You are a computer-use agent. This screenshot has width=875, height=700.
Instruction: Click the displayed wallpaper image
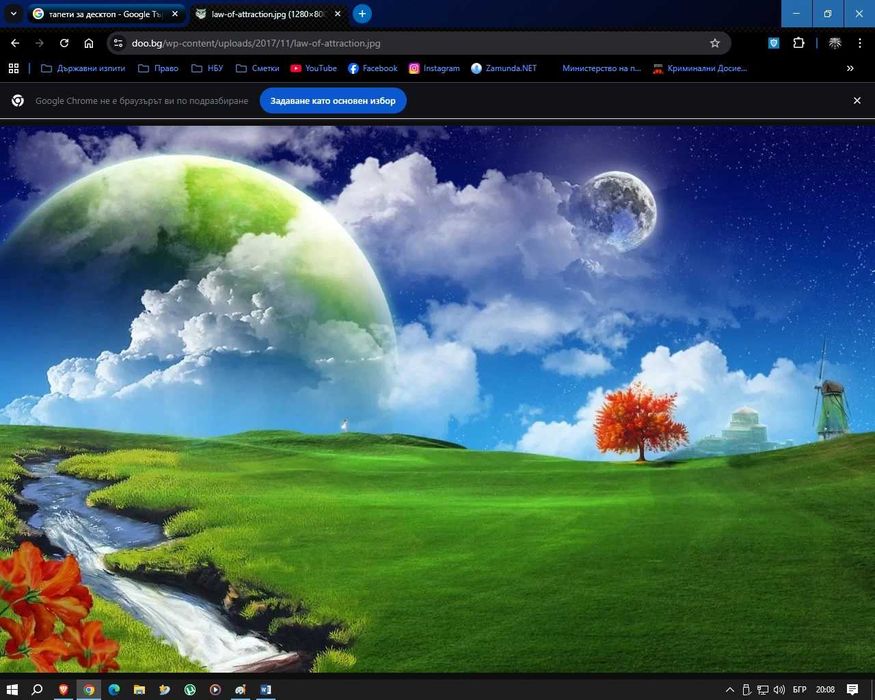[x=438, y=399]
